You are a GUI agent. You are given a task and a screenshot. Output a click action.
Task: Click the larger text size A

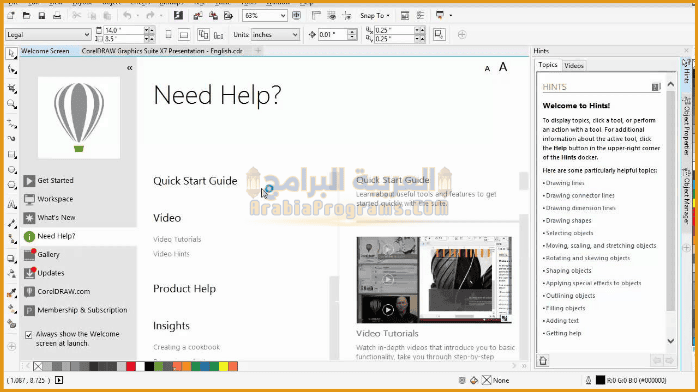pos(503,67)
